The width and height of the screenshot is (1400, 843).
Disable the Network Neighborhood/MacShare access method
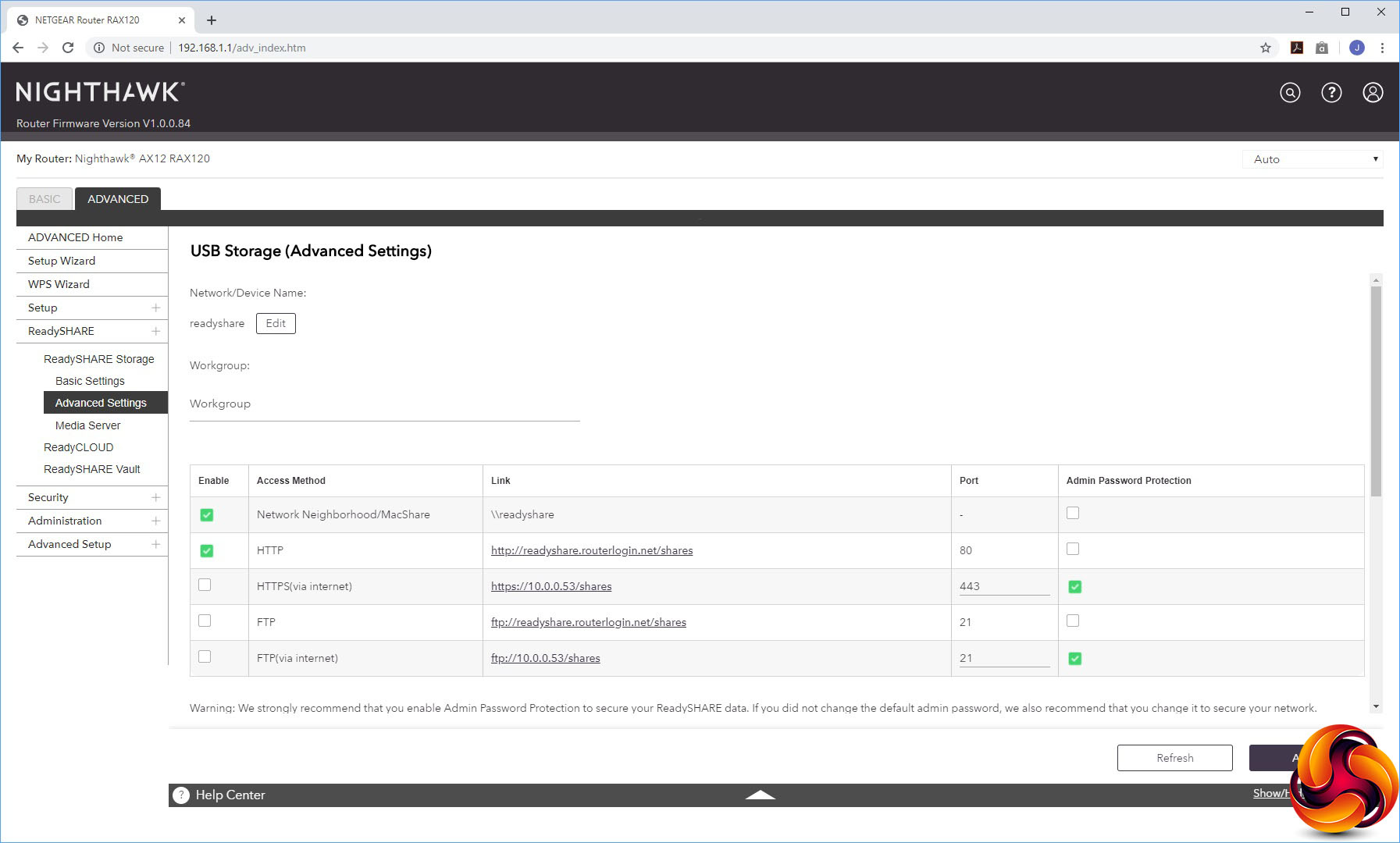206,515
